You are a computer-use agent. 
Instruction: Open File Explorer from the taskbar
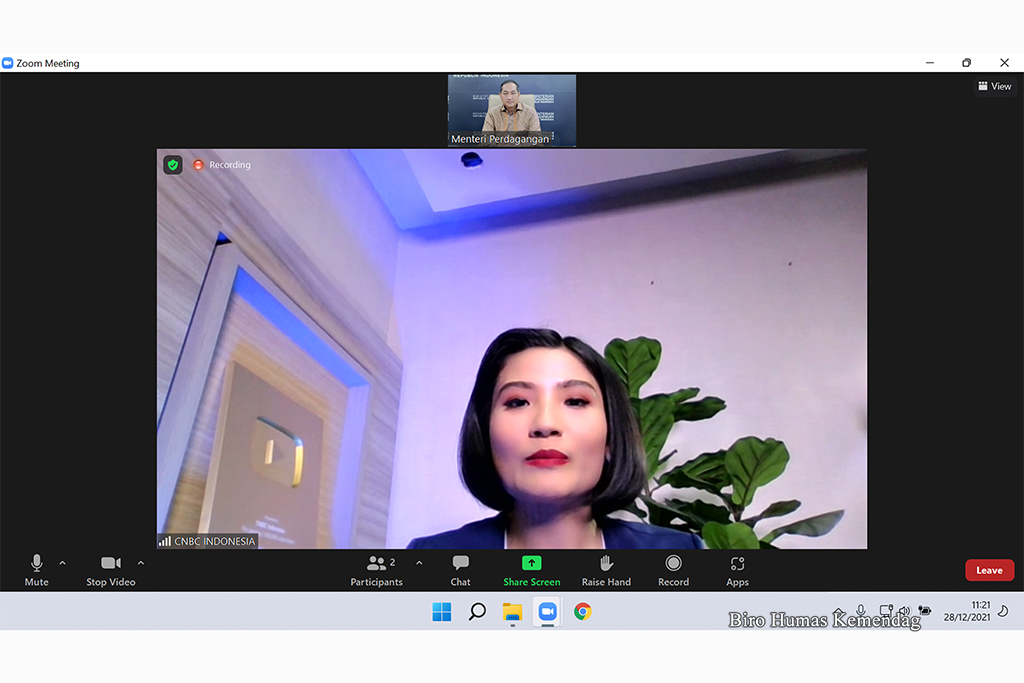click(512, 612)
